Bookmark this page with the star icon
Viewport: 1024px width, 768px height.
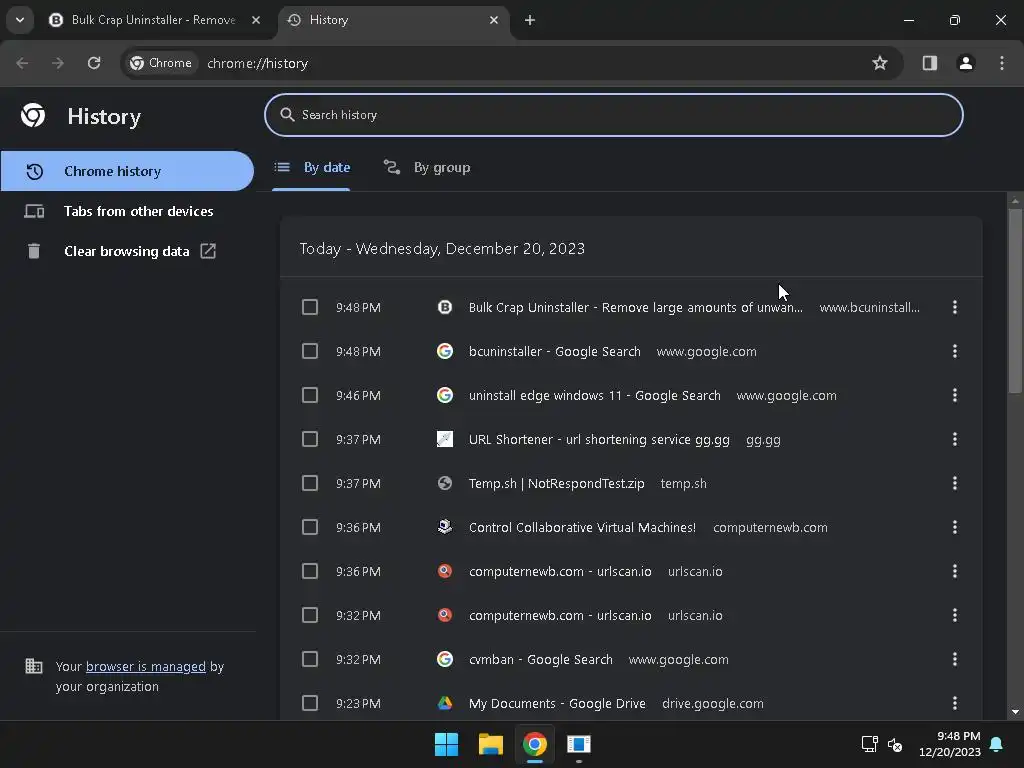coord(880,63)
